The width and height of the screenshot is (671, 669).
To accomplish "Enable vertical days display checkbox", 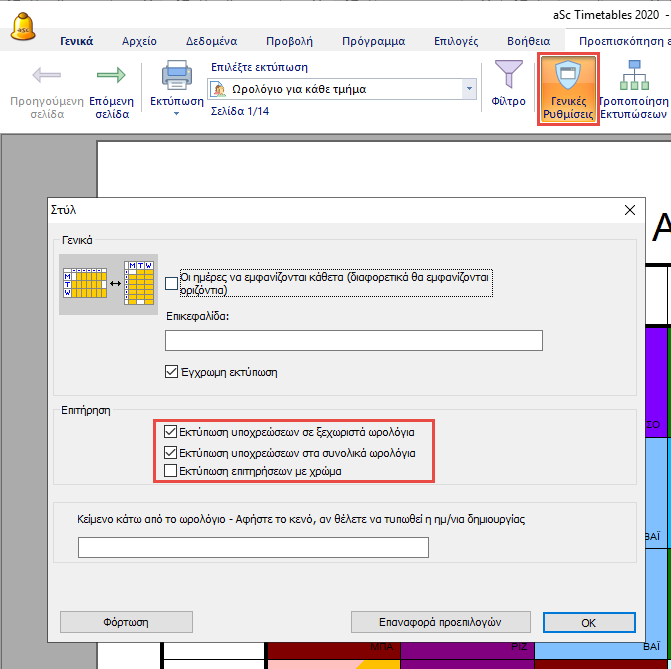I will tap(172, 283).
